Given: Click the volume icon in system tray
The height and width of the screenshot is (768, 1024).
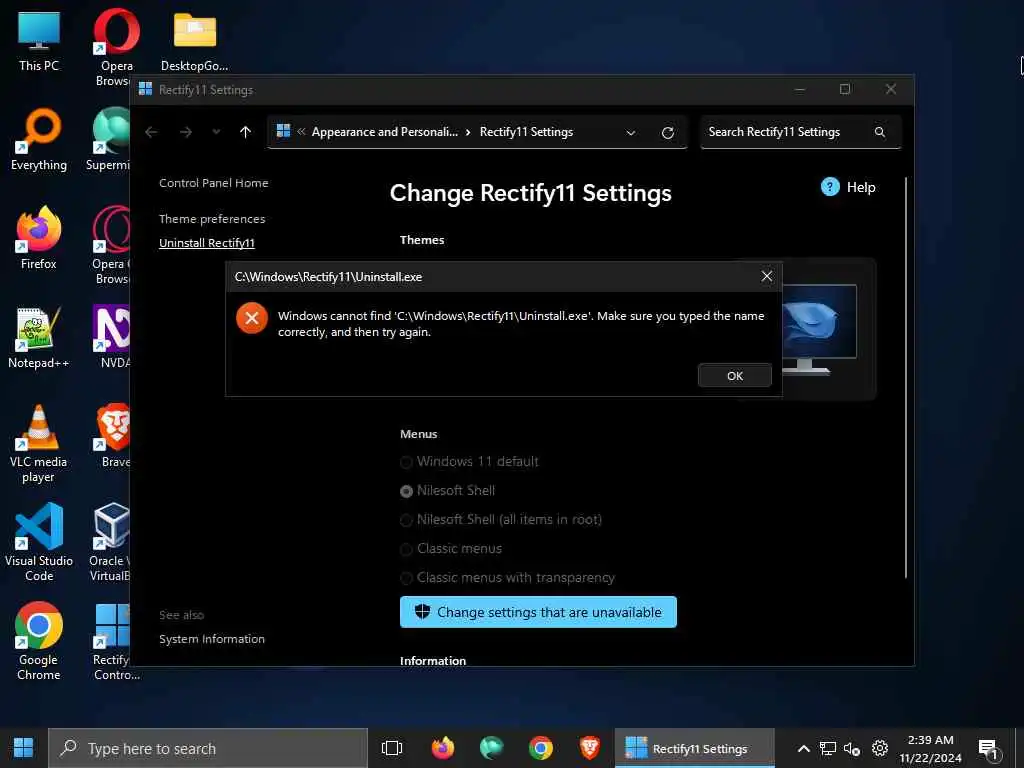Looking at the screenshot, I should 852,748.
